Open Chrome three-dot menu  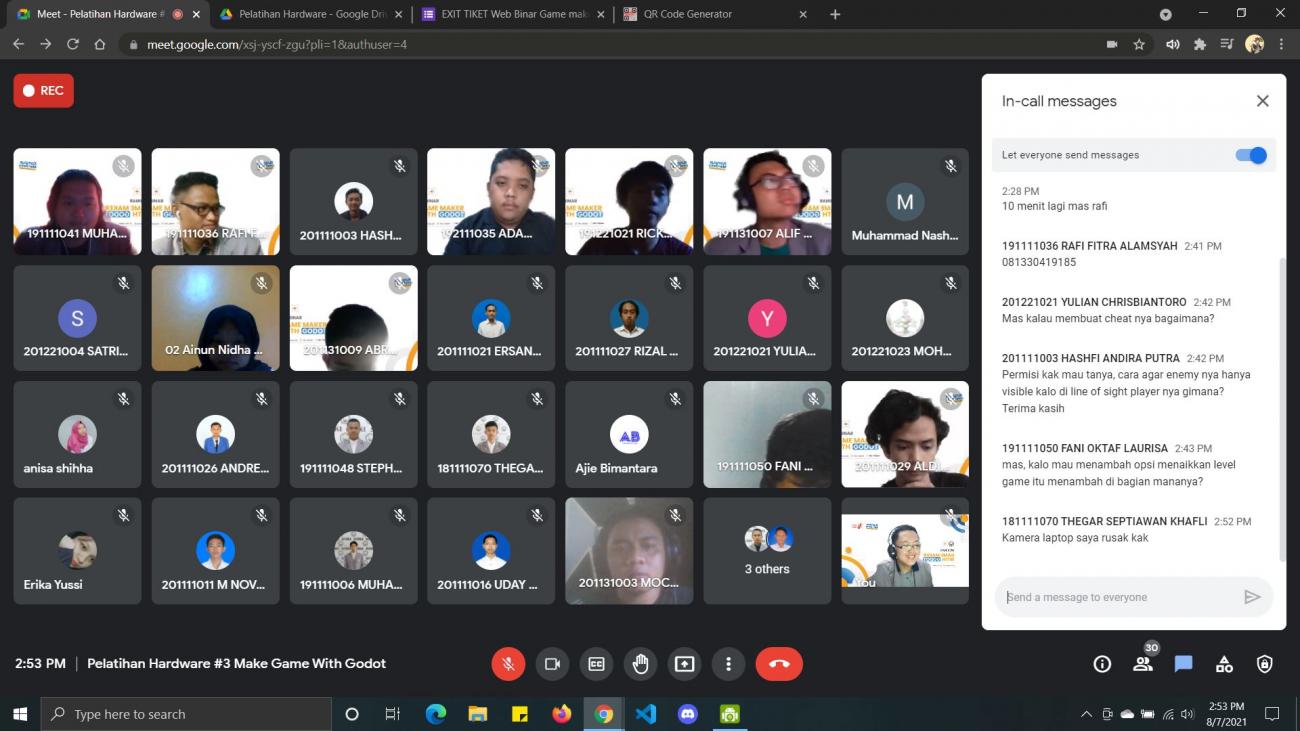[x=1281, y=44]
